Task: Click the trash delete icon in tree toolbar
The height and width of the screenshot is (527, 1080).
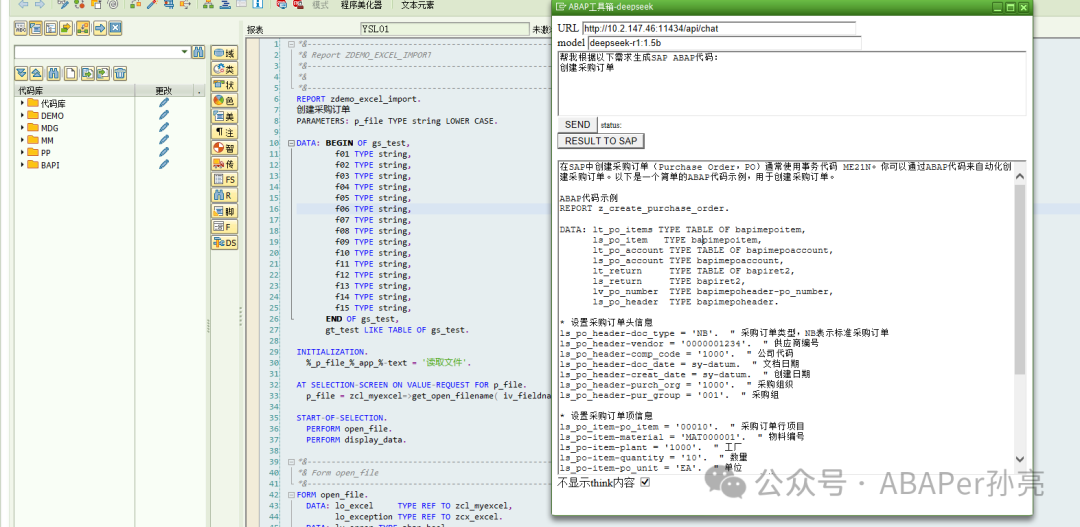Action: [120, 73]
